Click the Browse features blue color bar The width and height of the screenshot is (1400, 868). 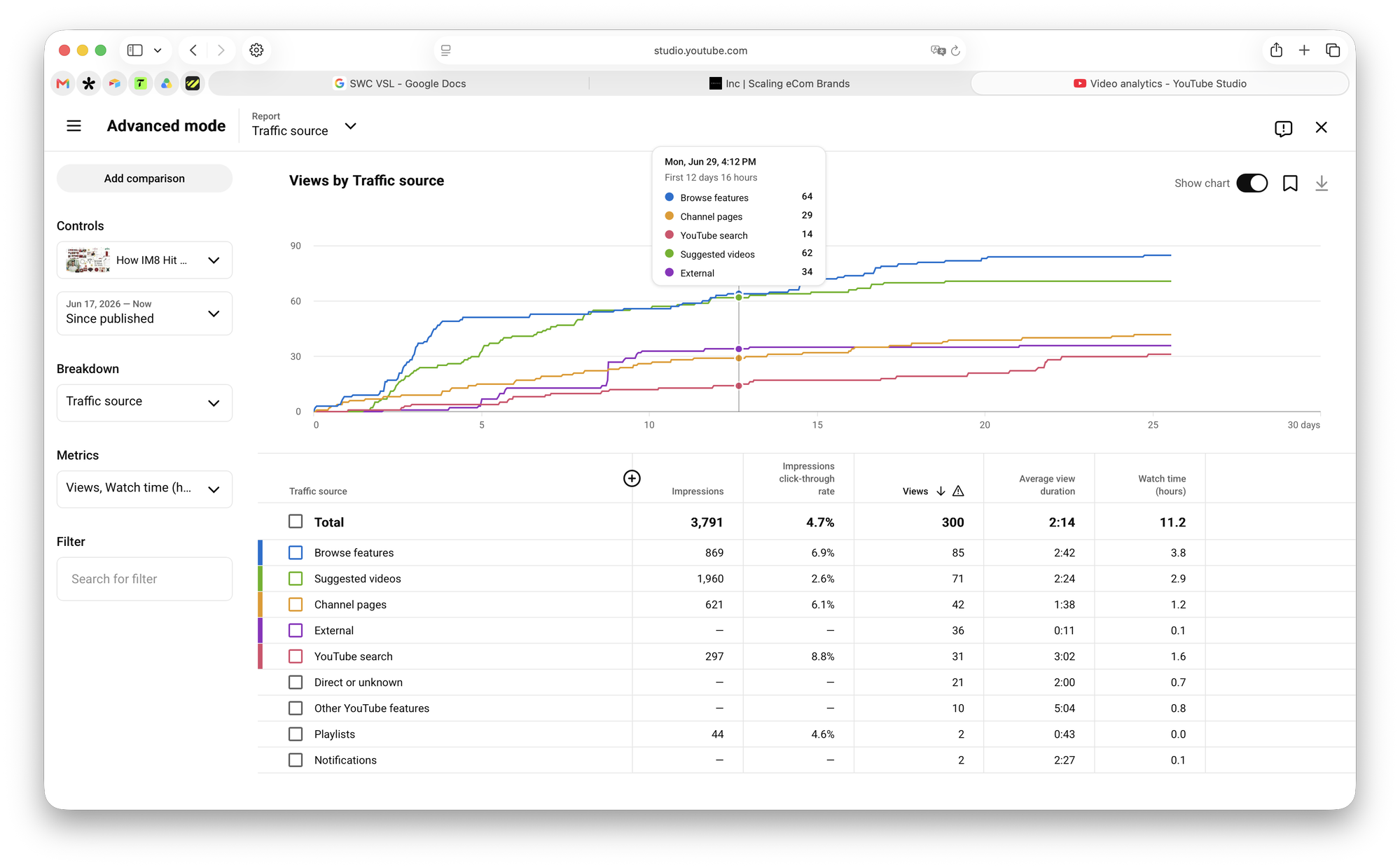pyautogui.click(x=261, y=553)
